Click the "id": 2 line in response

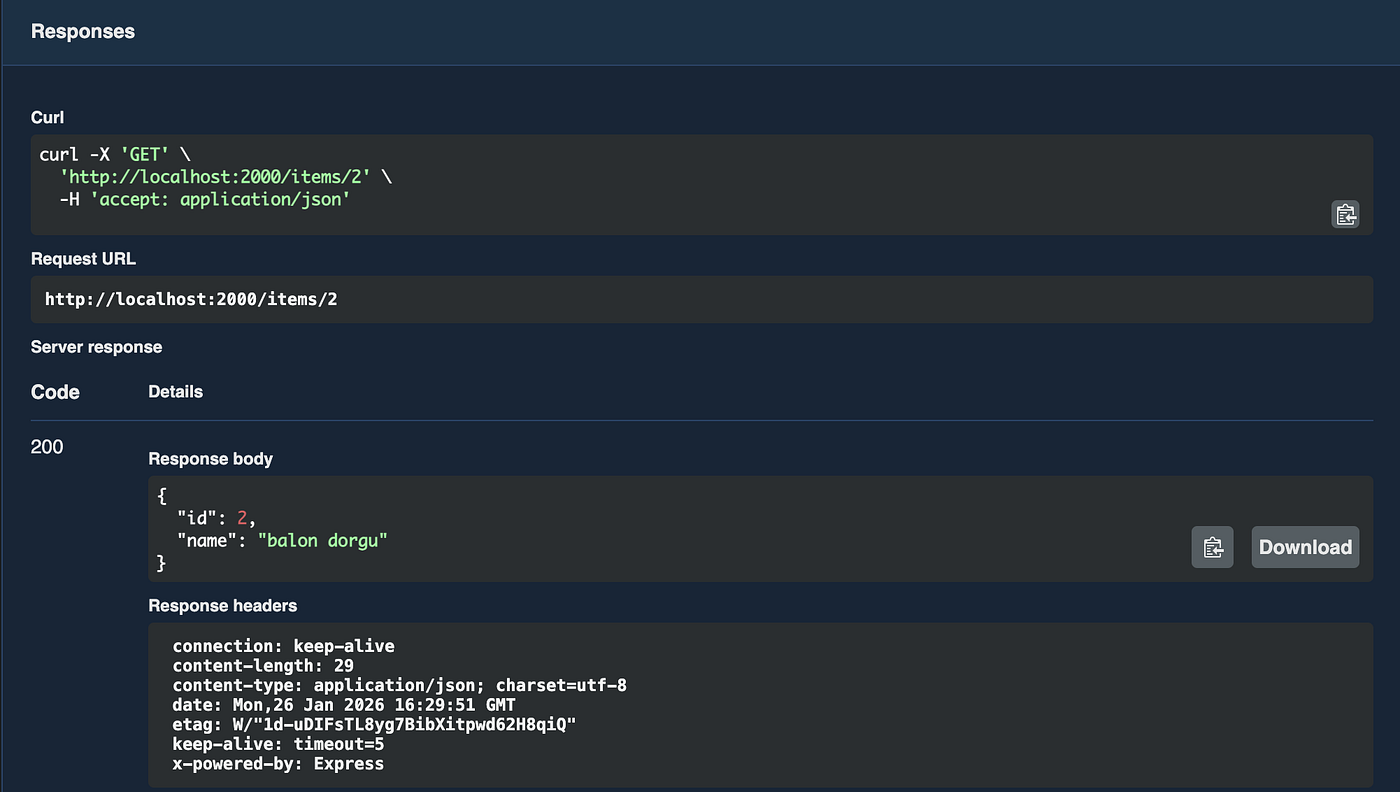(x=217, y=518)
